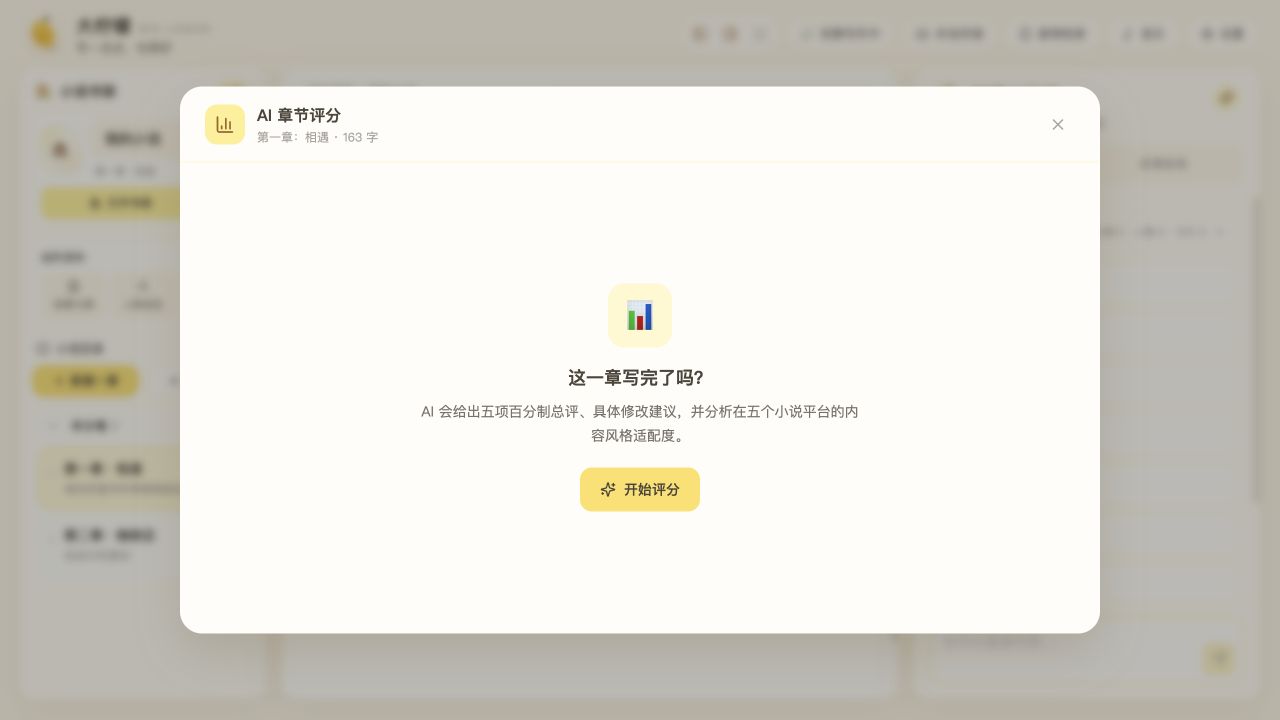Click the bar chart emoji above 这一章写完了吗
1280x720 pixels.
click(x=640, y=315)
